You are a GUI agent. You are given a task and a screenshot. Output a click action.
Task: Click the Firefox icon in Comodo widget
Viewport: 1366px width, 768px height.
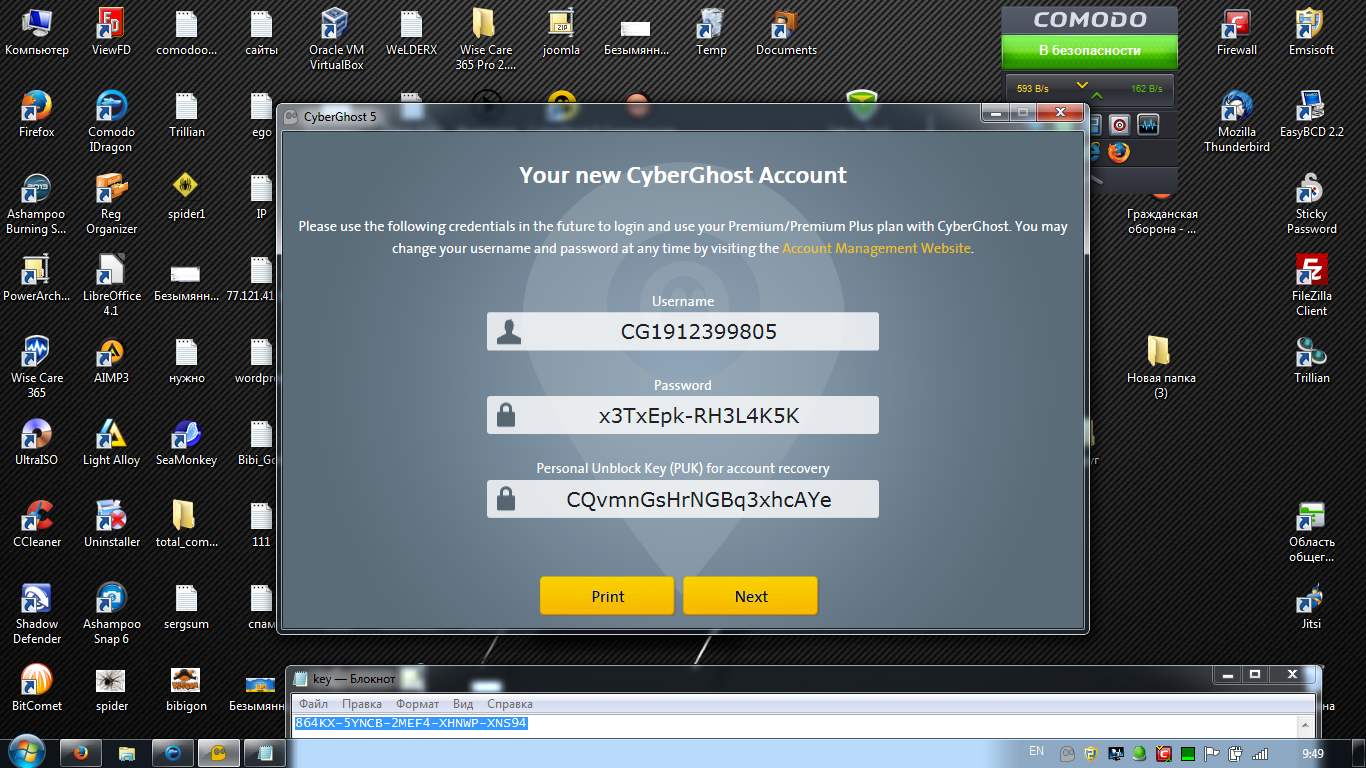pyautogui.click(x=1118, y=152)
